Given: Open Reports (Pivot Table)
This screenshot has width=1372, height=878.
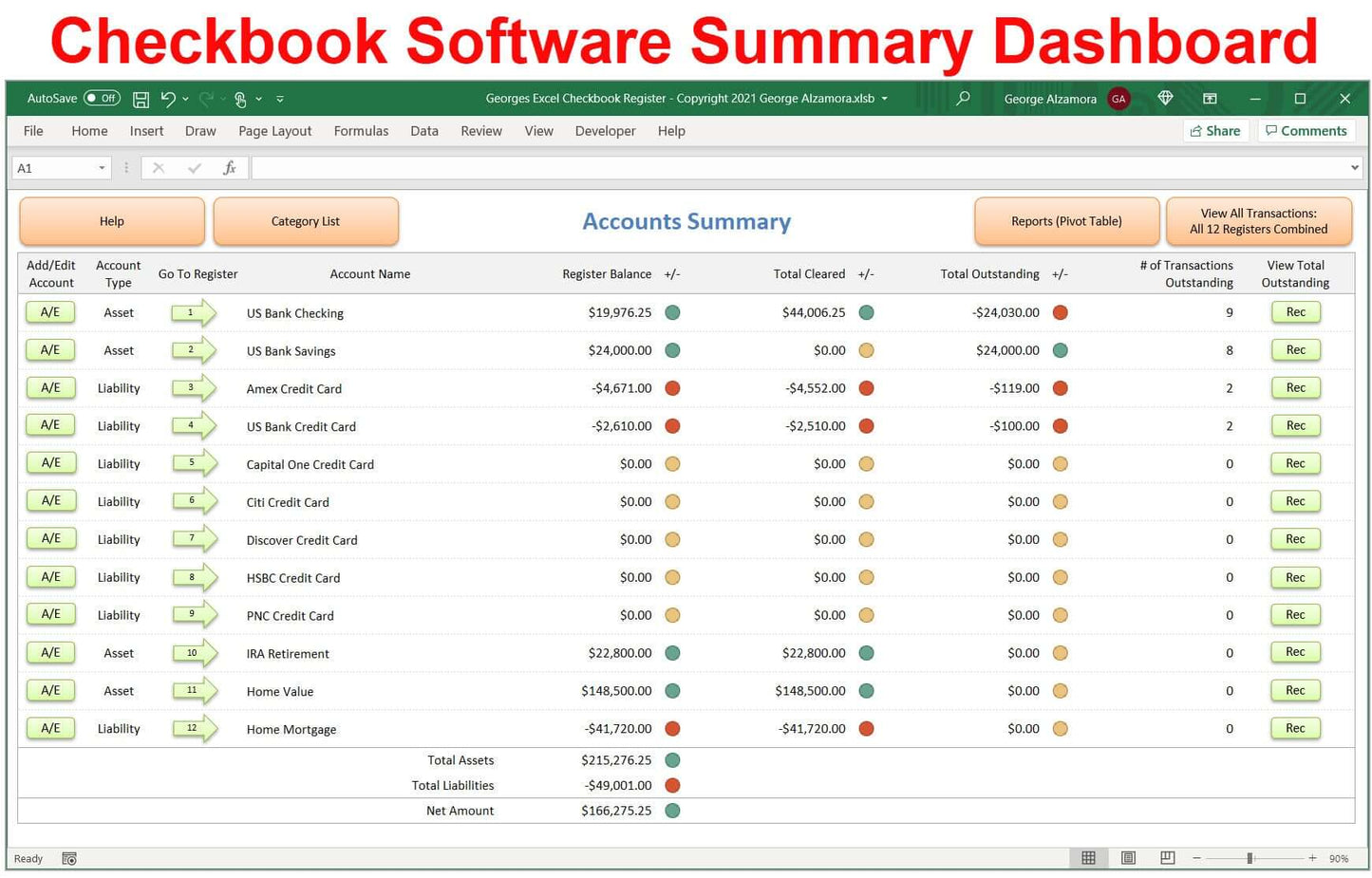Looking at the screenshot, I should 1066,221.
